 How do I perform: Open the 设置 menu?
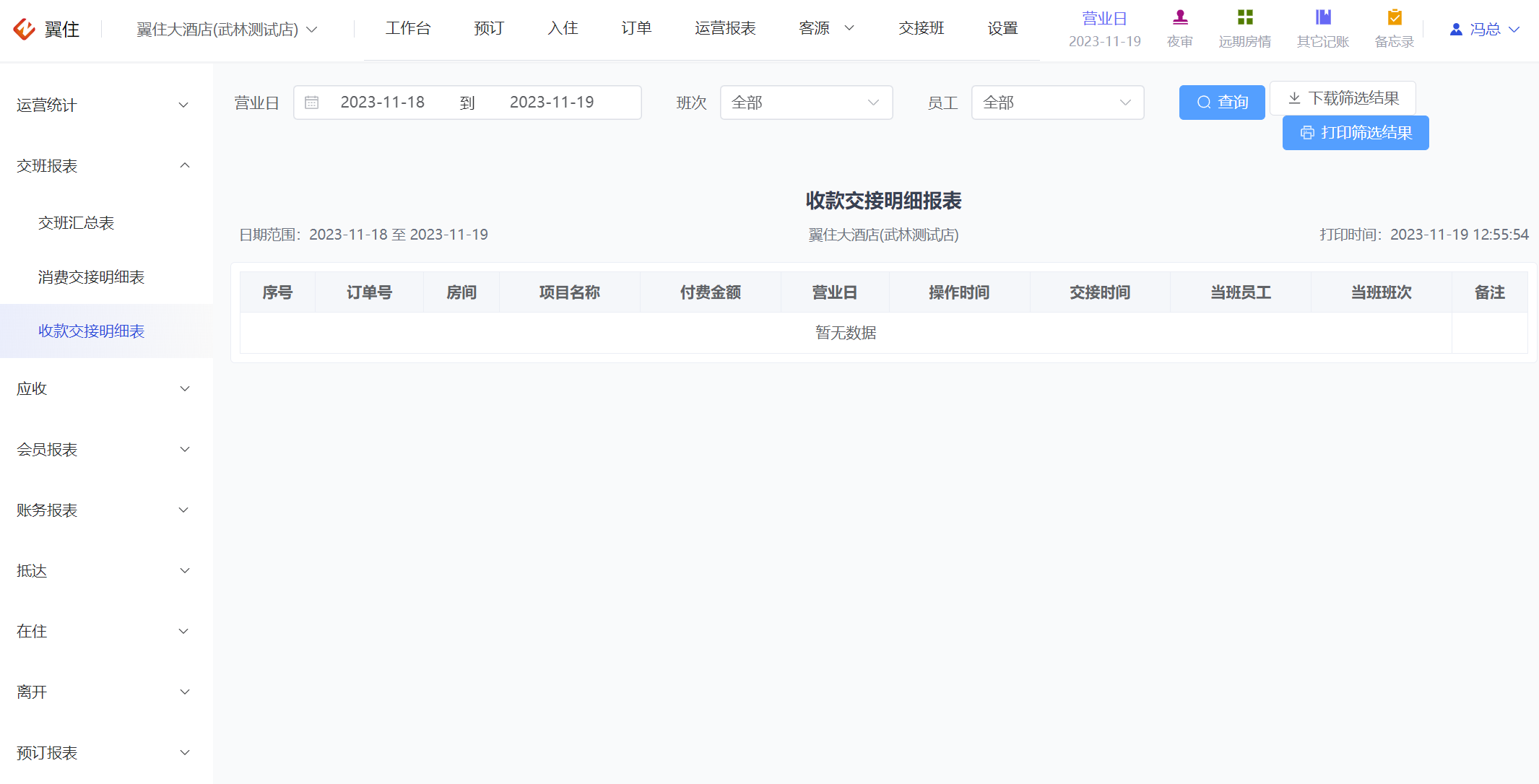point(1002,28)
